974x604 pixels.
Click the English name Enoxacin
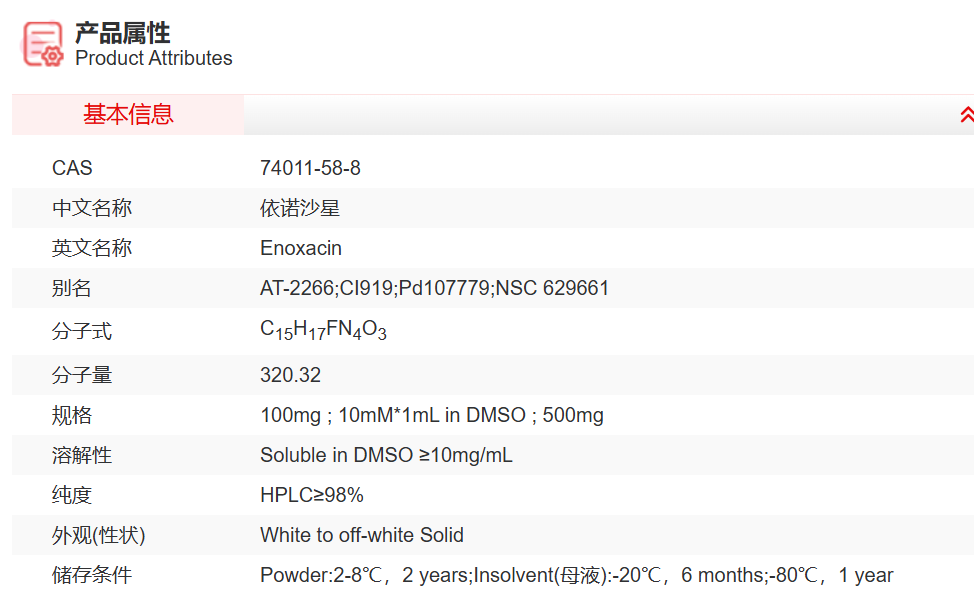tap(301, 248)
